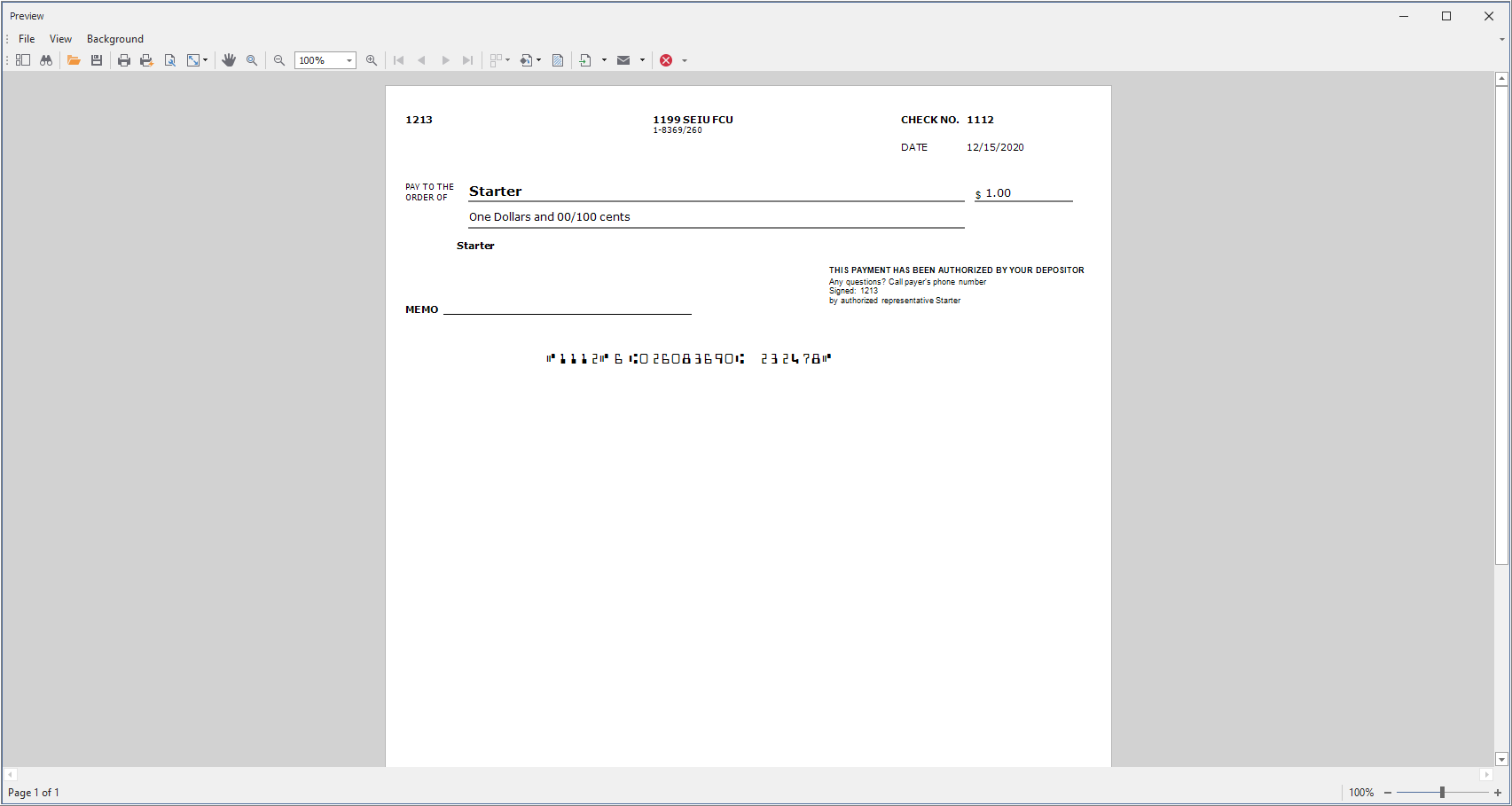
Task: Click the Quick Print icon
Action: coord(146,60)
